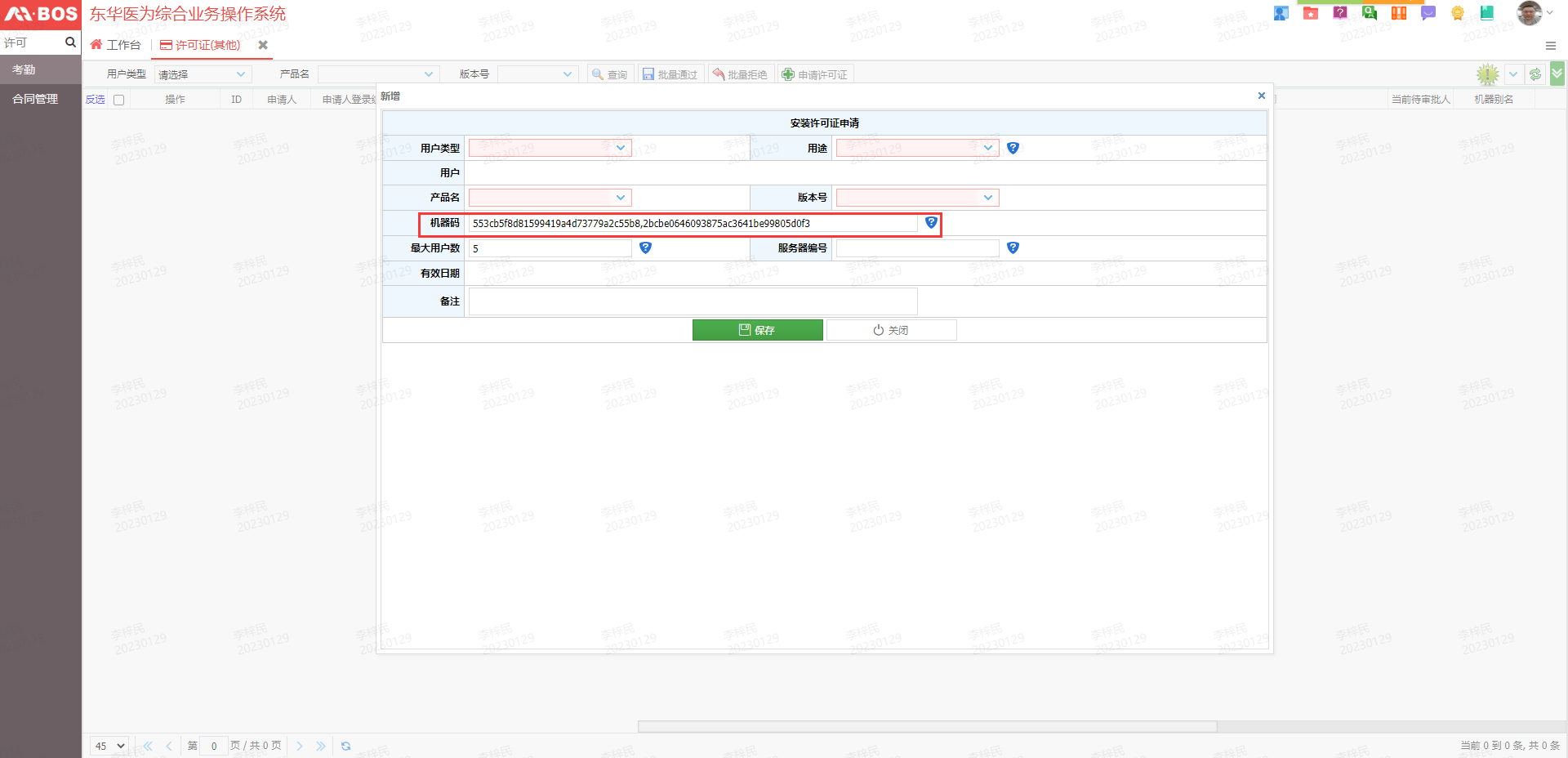Open the purple question-mark help icon in top bar
The height and width of the screenshot is (758, 1568).
[x=1340, y=13]
